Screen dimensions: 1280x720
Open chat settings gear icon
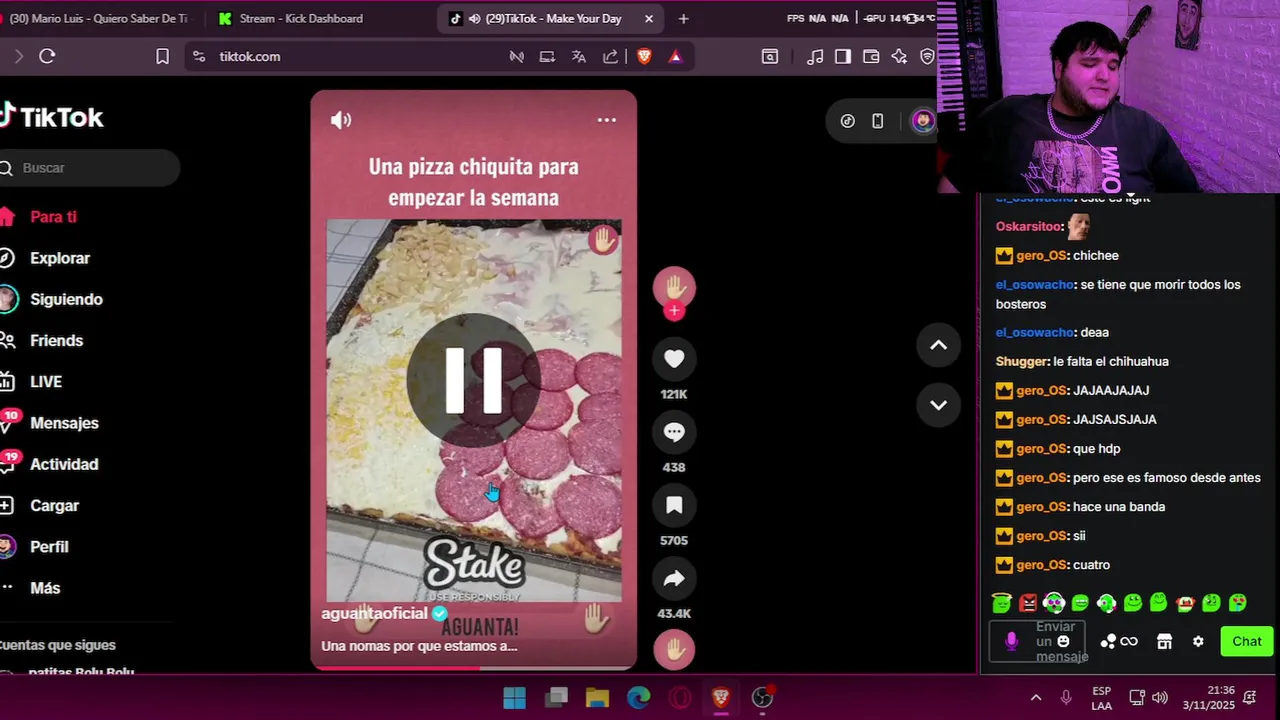pyautogui.click(x=1198, y=642)
